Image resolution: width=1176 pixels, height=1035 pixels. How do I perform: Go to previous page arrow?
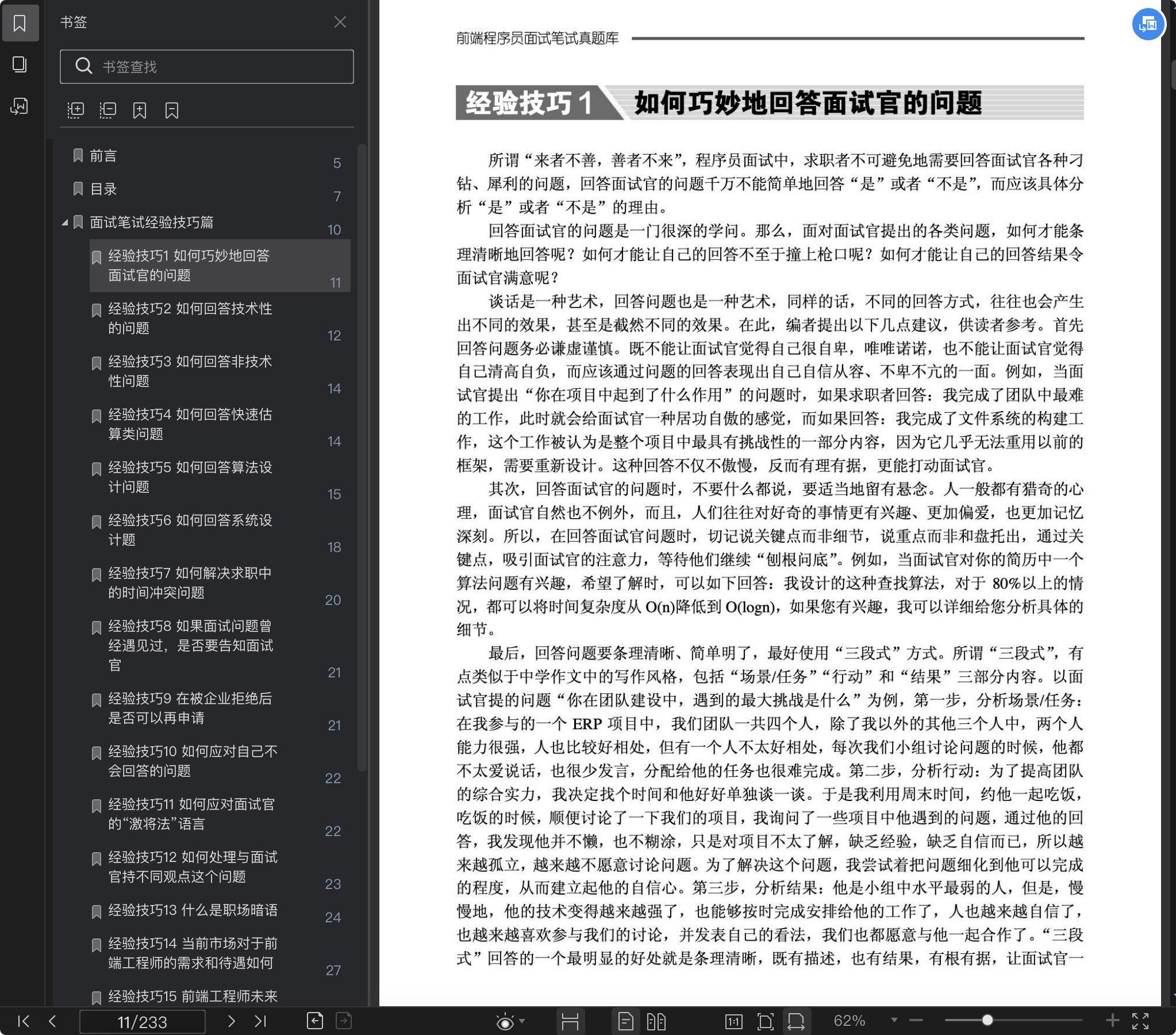click(52, 1021)
